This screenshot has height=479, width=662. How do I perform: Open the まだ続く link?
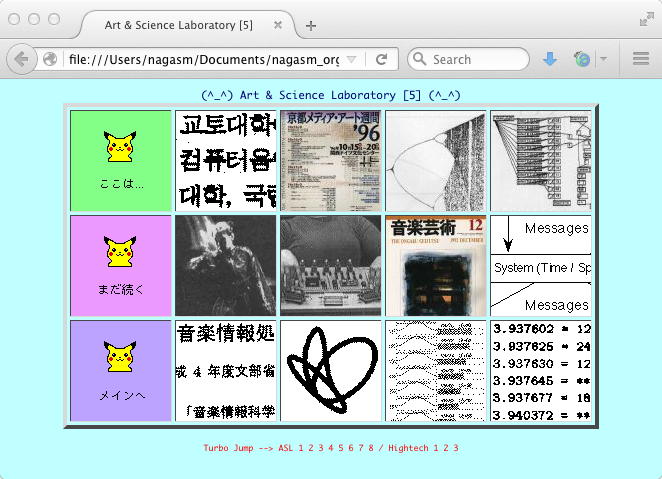(x=121, y=289)
